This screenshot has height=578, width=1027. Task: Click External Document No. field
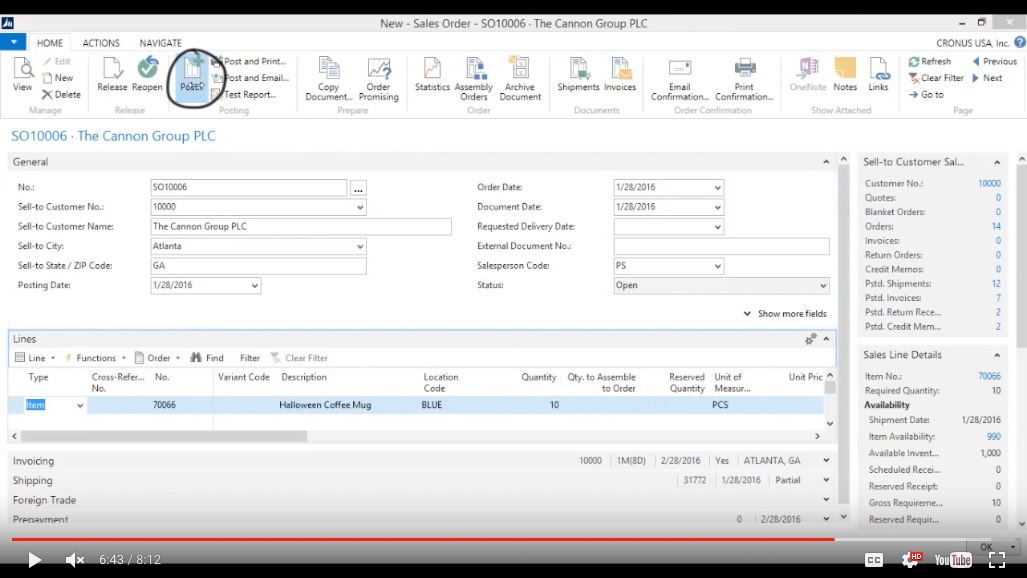tap(721, 246)
